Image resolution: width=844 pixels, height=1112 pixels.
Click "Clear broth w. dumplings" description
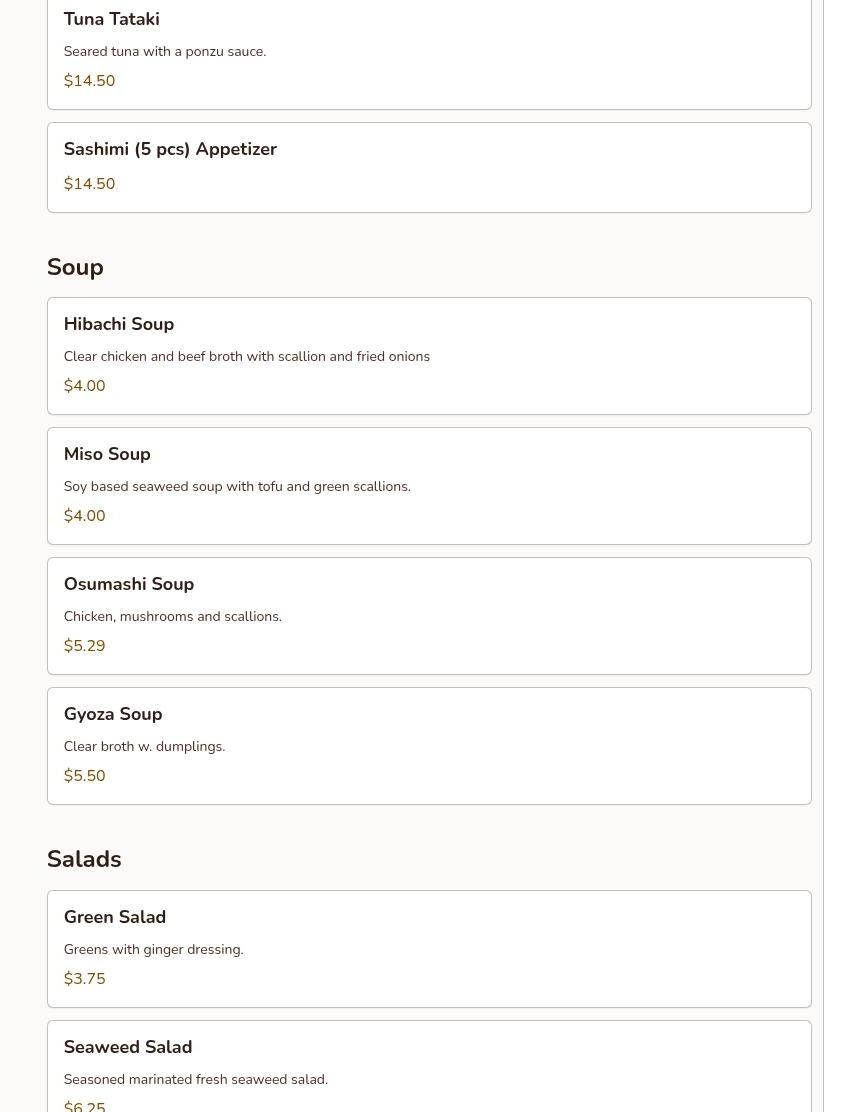coord(144,746)
